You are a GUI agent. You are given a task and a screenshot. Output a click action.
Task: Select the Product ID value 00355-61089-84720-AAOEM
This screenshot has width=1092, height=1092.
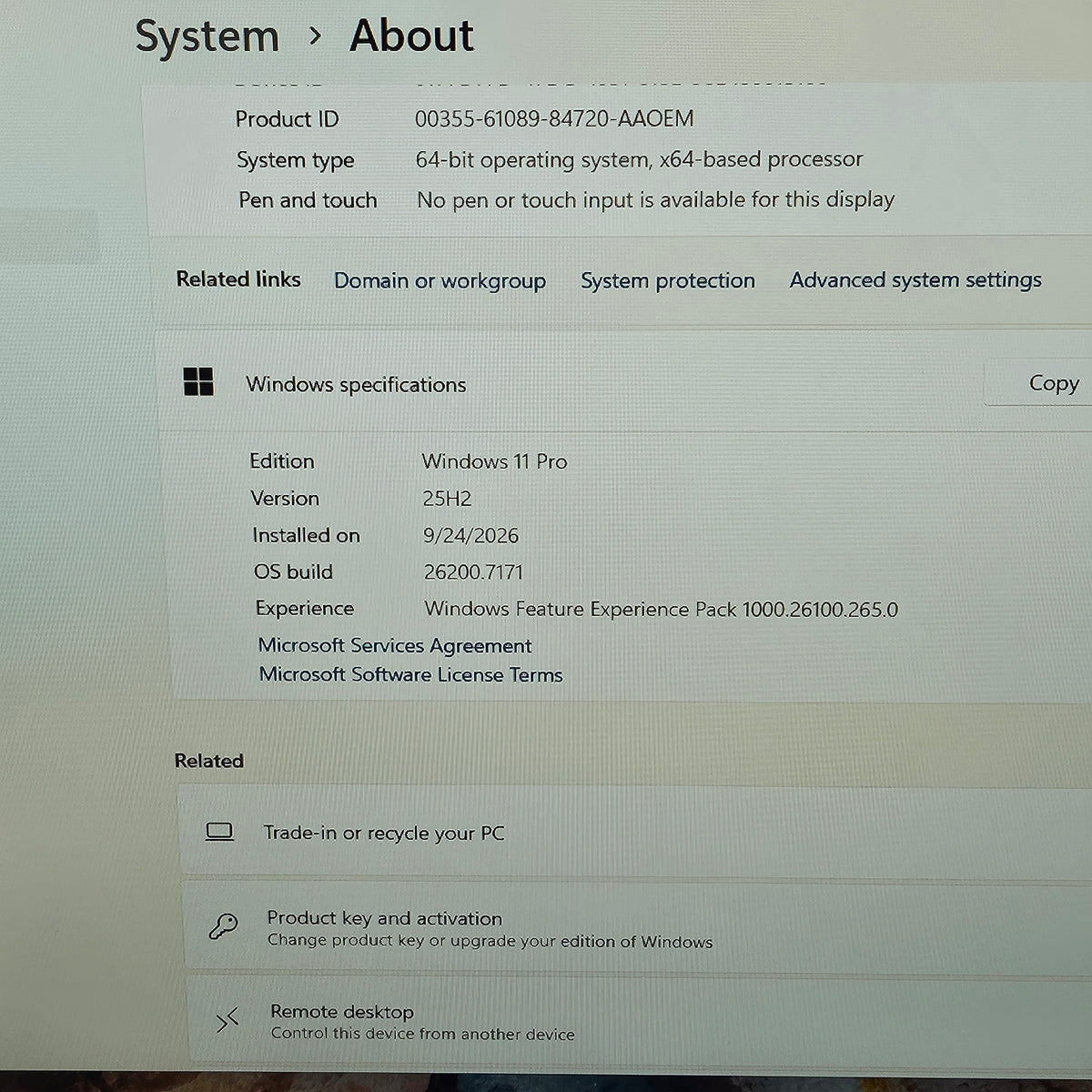pyautogui.click(x=554, y=118)
